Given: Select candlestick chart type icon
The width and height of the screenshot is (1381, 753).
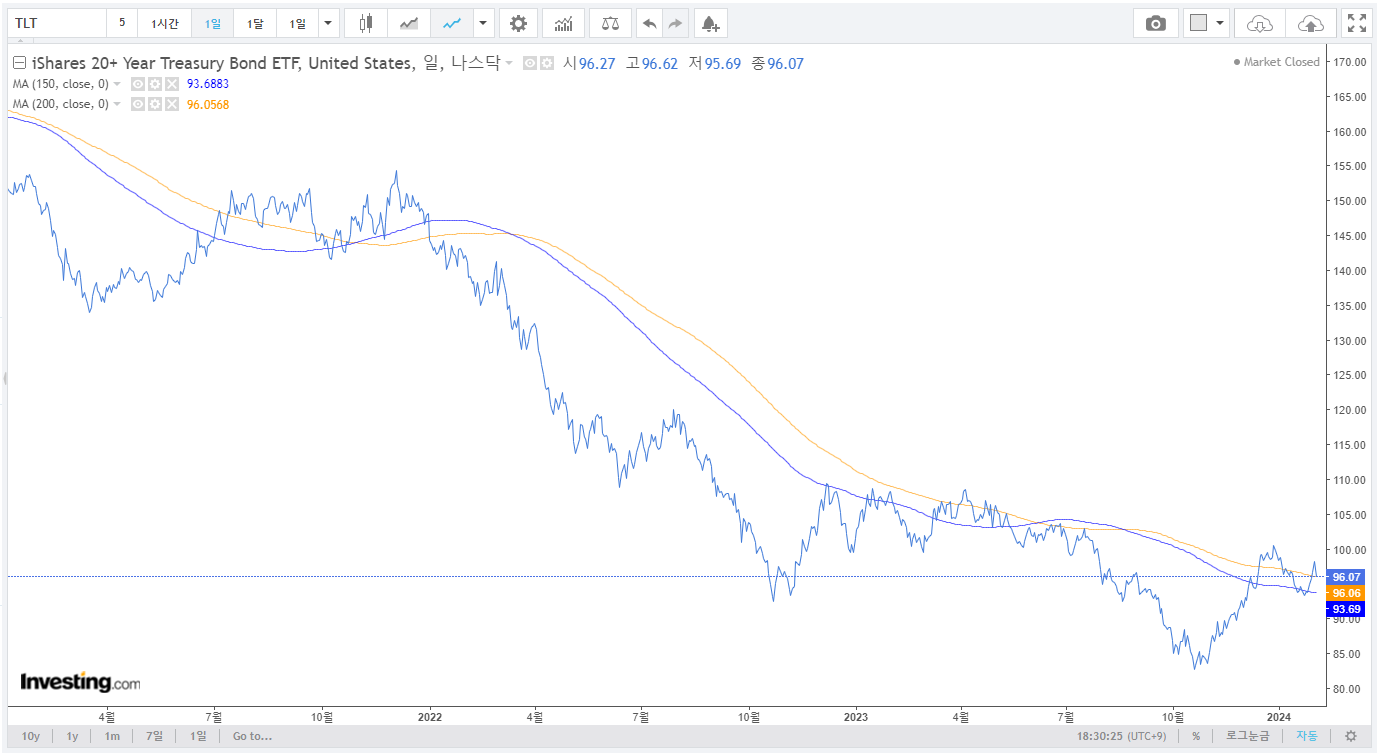Looking at the screenshot, I should pyautogui.click(x=366, y=23).
